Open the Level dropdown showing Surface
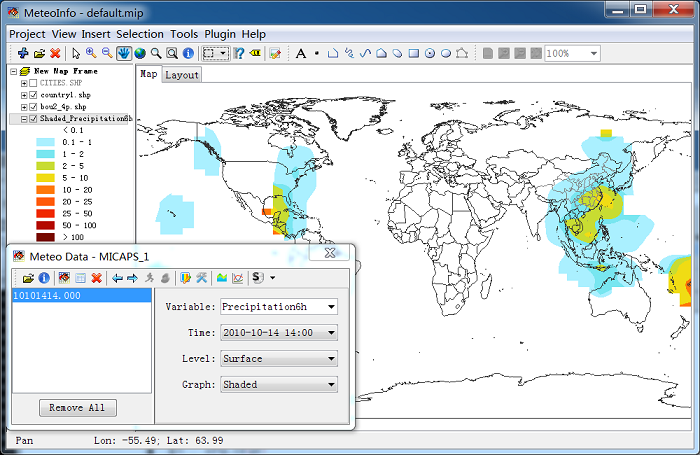 click(279, 359)
